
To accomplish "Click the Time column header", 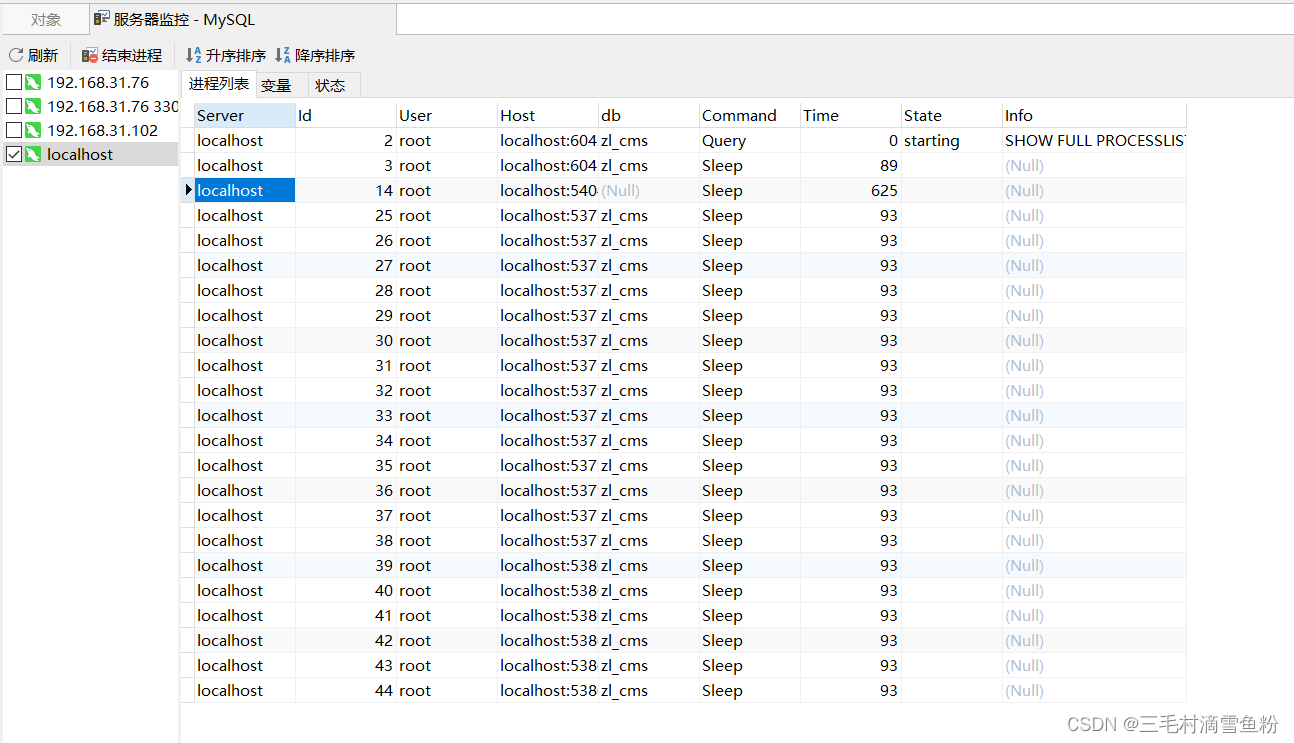I will coord(851,115).
